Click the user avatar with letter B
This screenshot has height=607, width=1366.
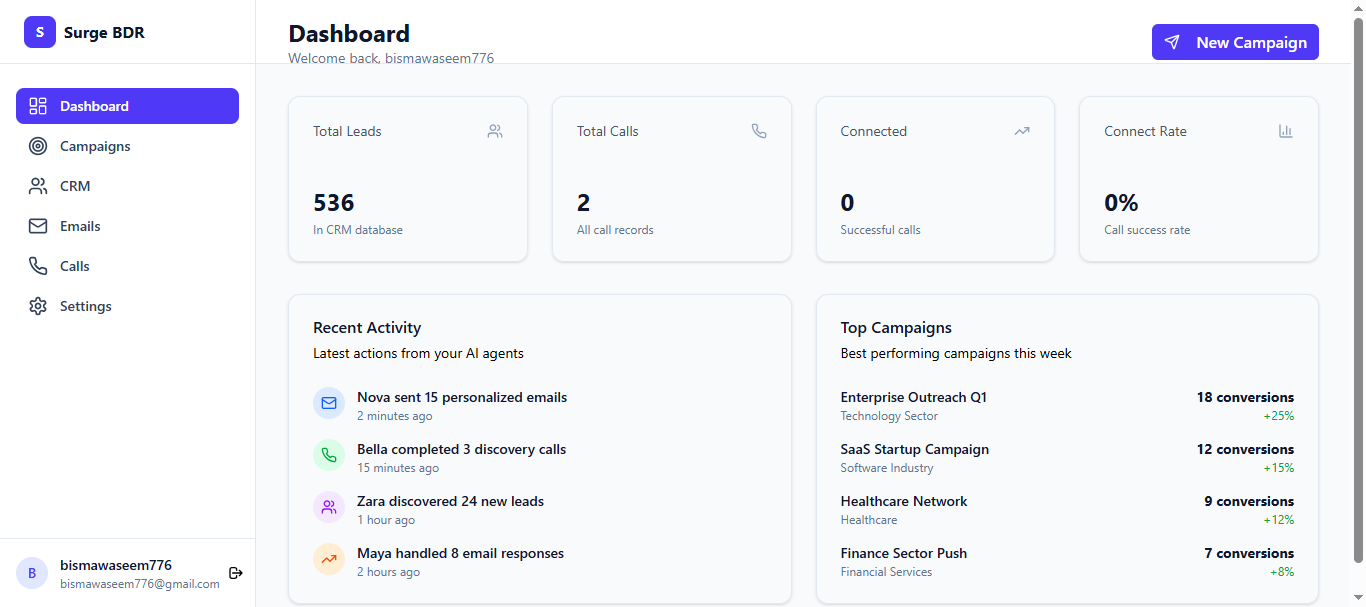32,573
